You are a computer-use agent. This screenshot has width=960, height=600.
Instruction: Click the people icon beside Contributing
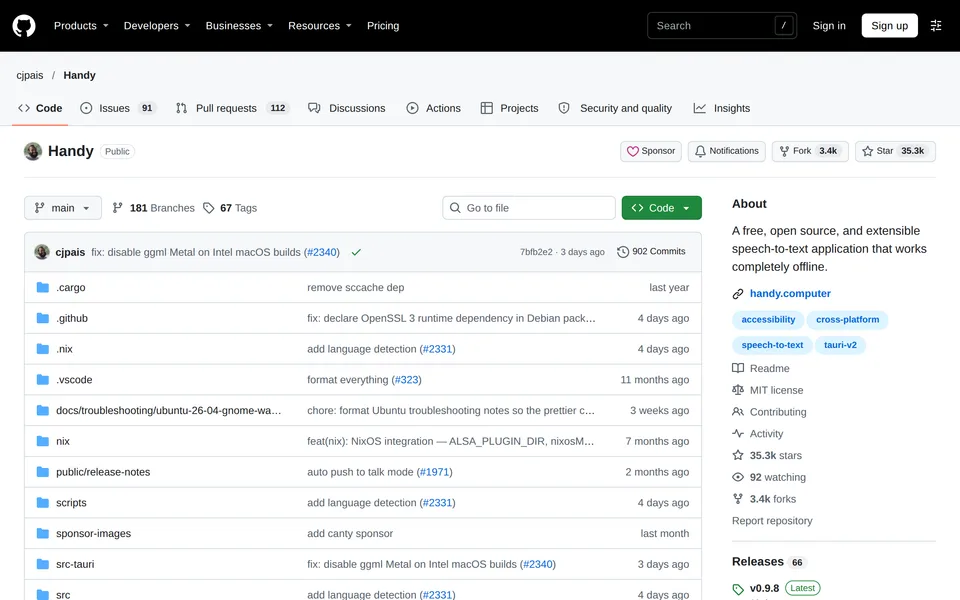tap(738, 412)
